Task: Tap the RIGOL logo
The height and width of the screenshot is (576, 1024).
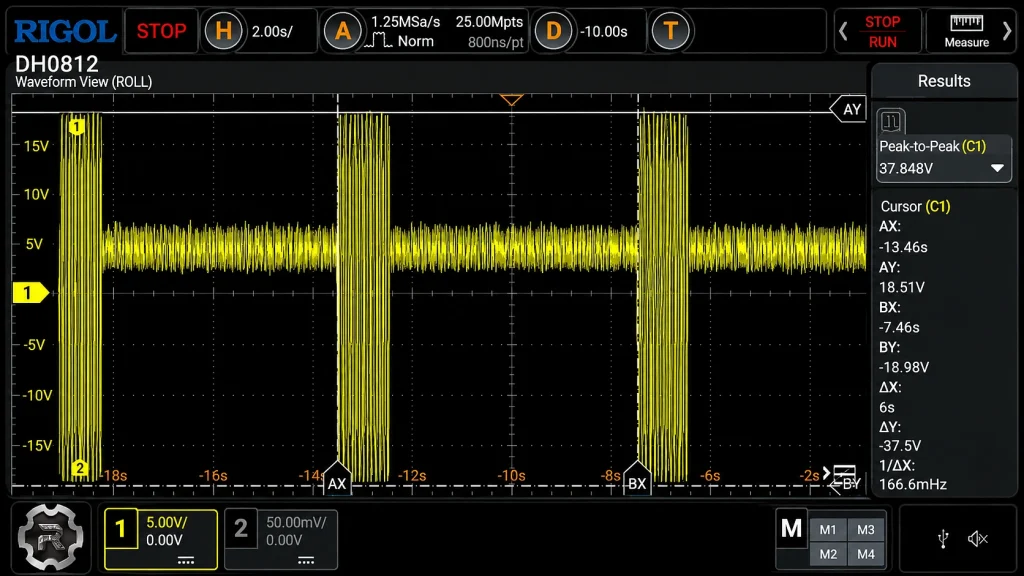Action: click(64, 31)
